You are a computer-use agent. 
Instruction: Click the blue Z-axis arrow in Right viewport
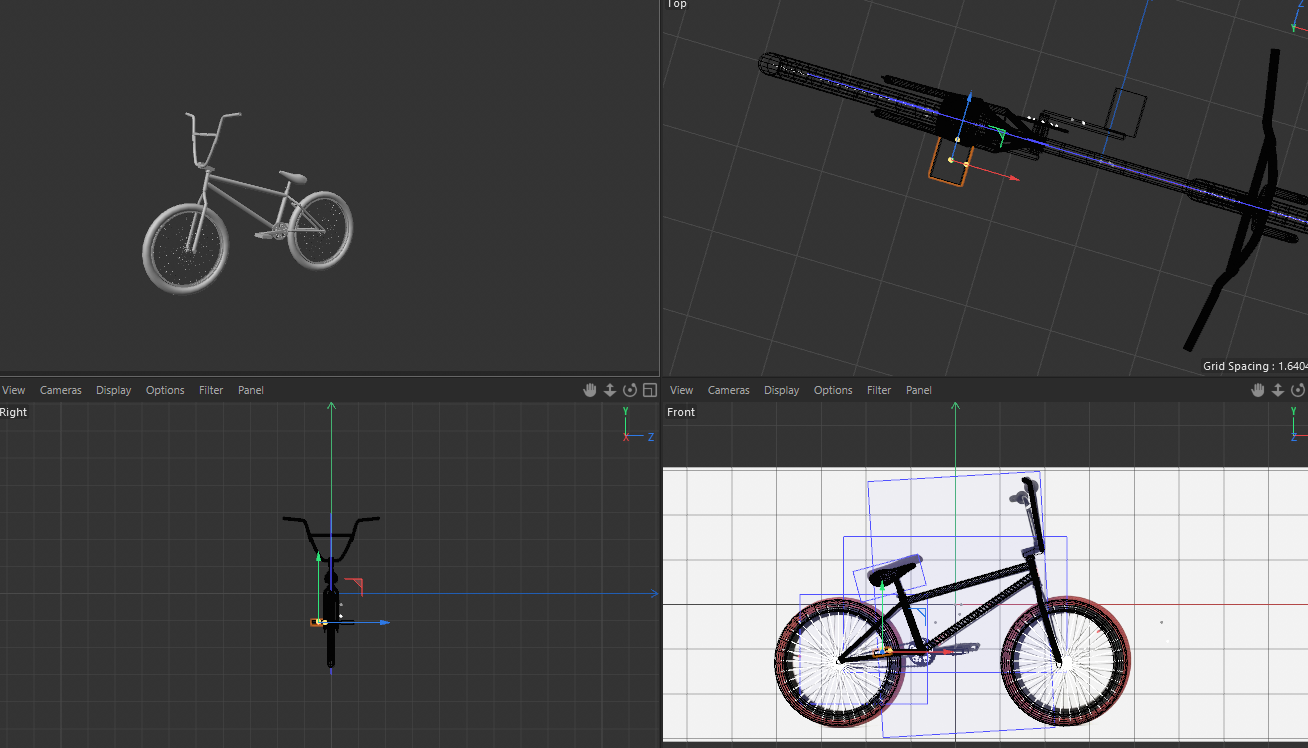[x=384, y=622]
